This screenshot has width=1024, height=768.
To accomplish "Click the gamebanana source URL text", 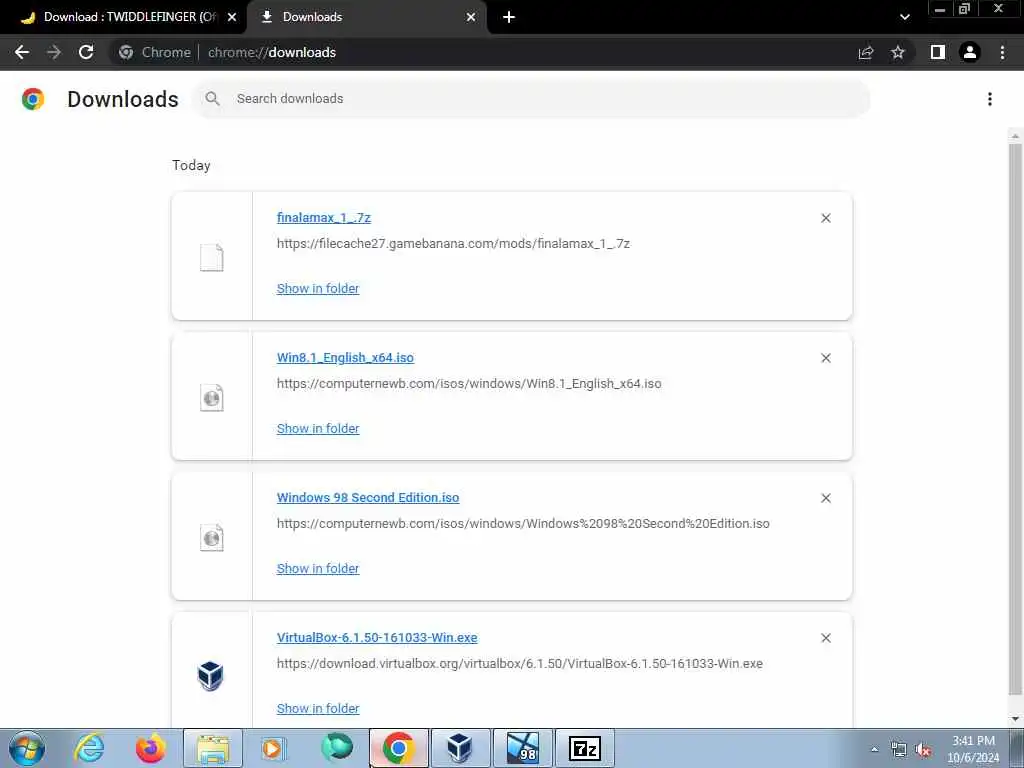I will point(453,244).
